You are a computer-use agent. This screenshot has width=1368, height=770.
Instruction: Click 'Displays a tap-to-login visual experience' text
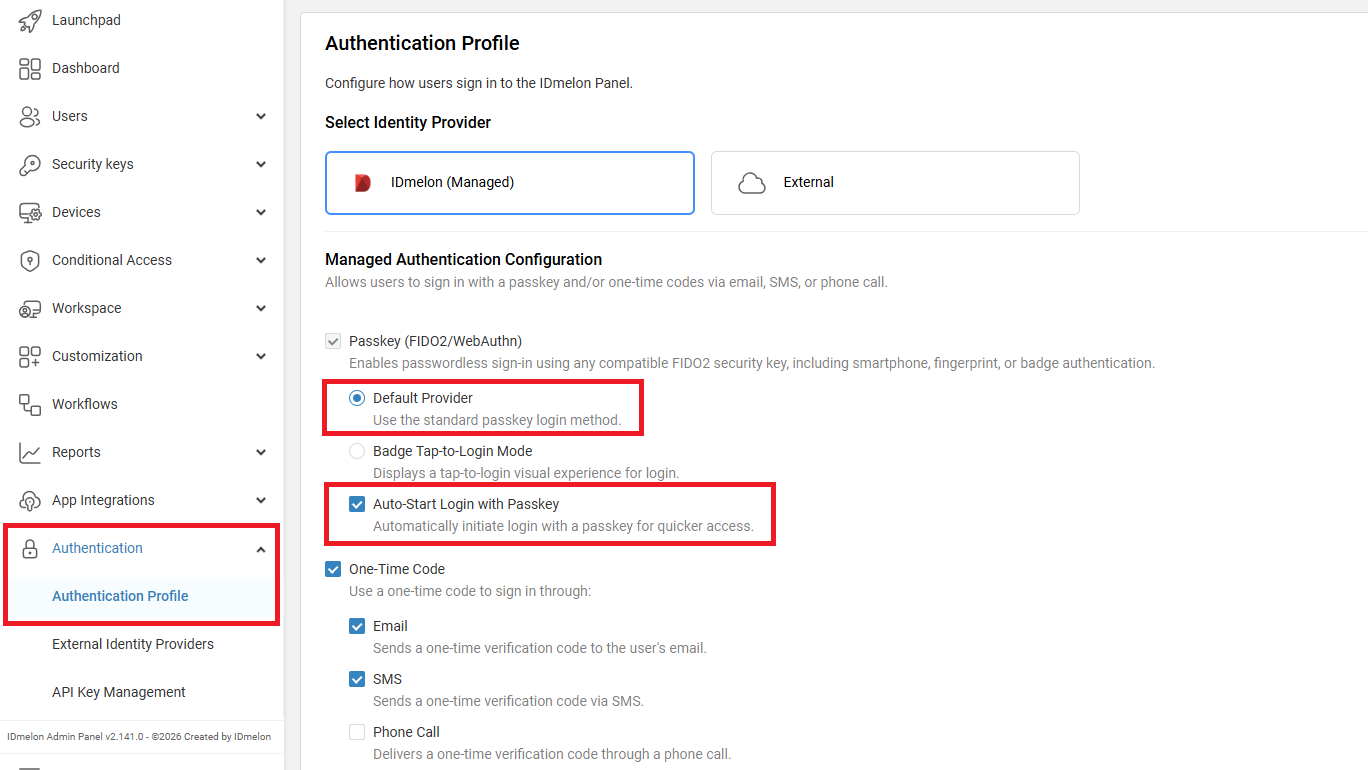point(526,473)
